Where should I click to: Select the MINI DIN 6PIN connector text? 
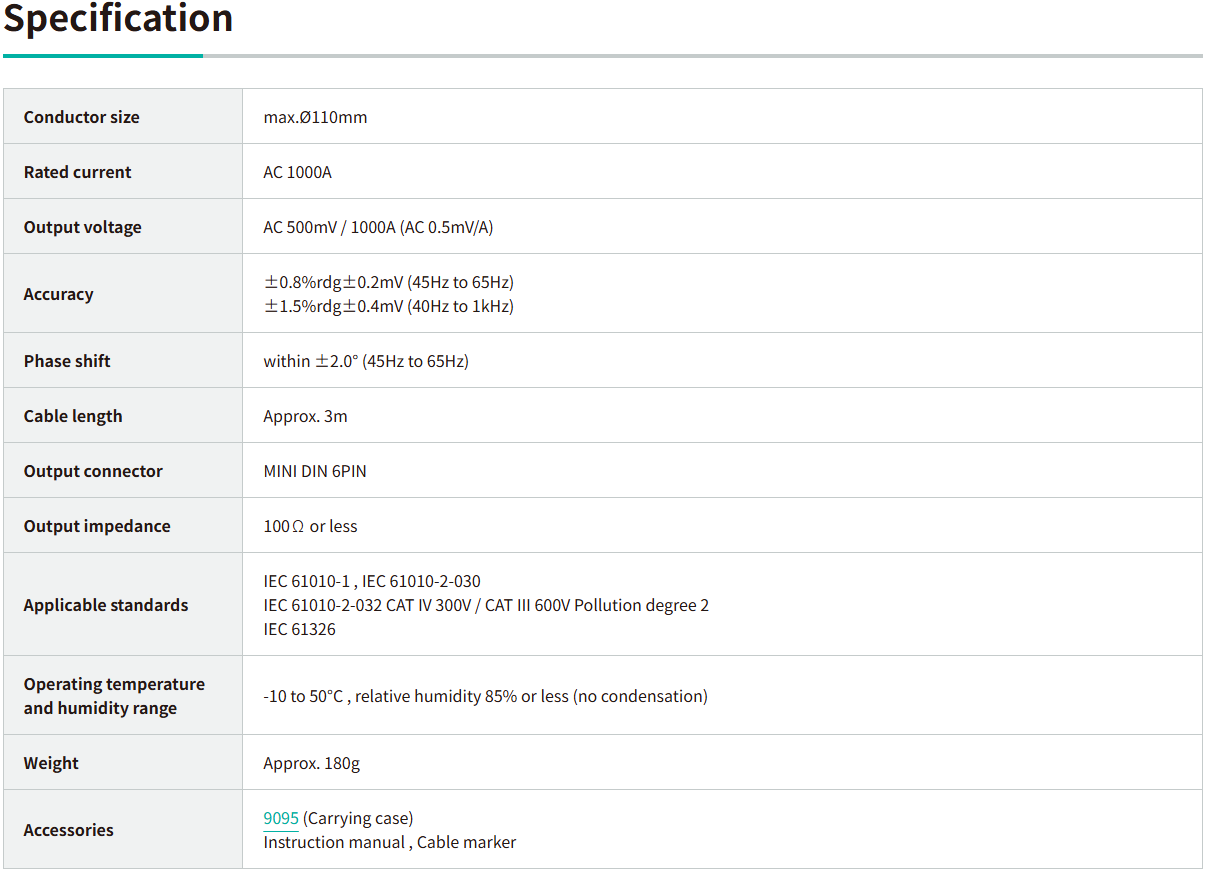[x=315, y=471]
